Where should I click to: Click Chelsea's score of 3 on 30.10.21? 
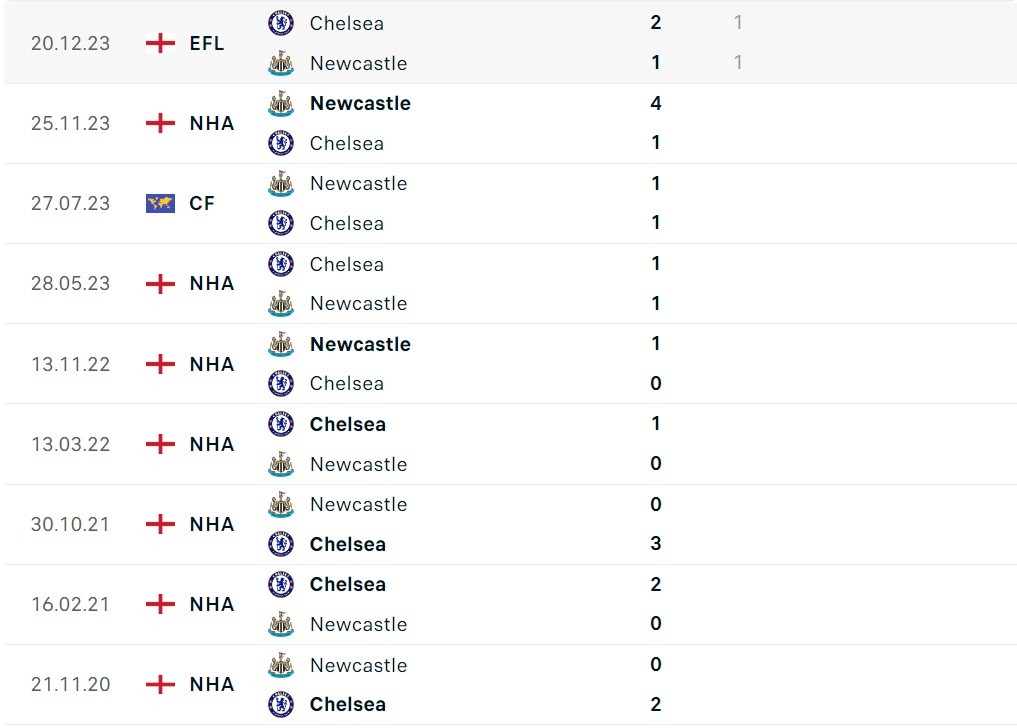656,544
